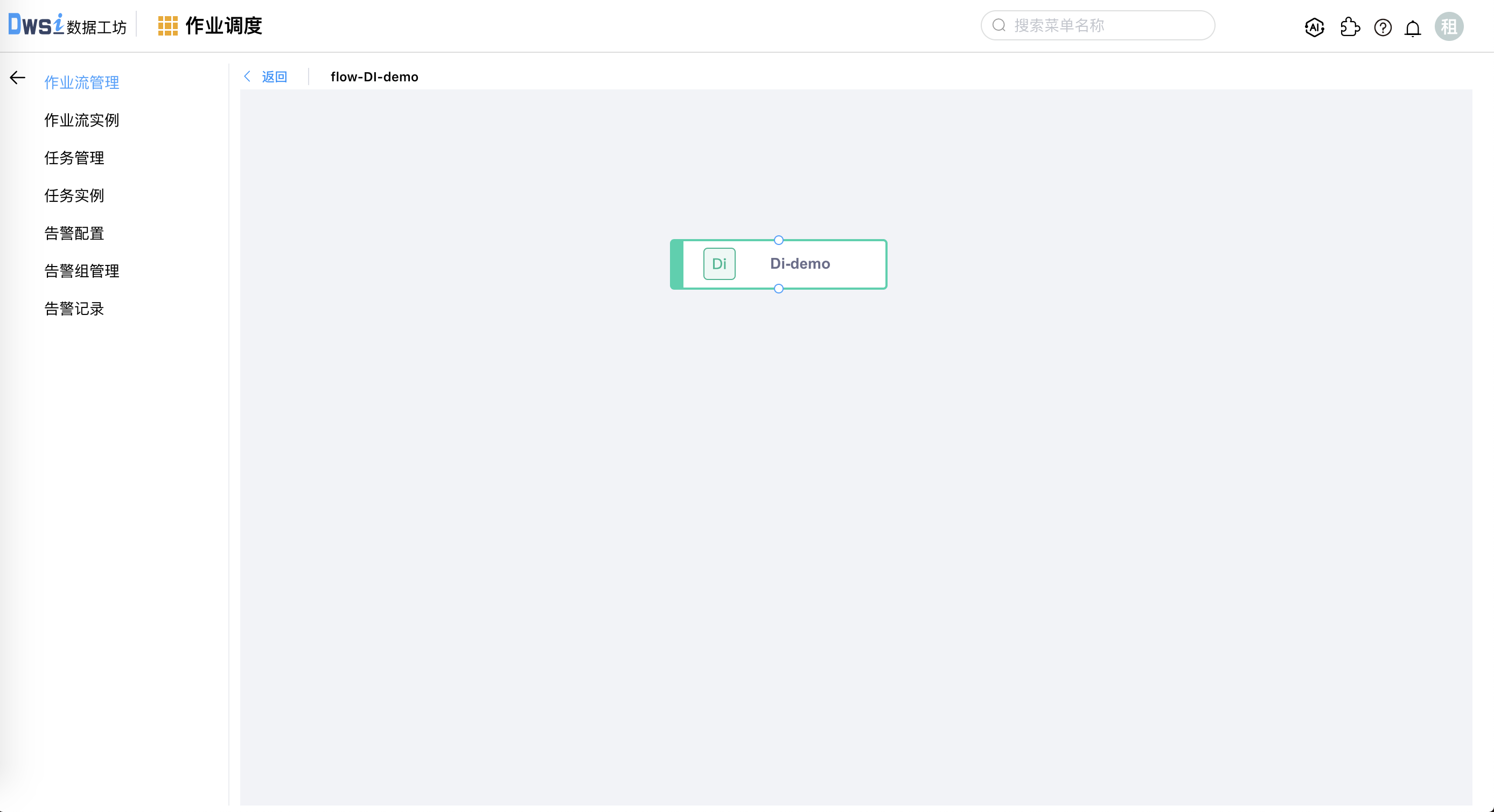Open 告警配置 settings page
1494x812 pixels.
click(74, 233)
